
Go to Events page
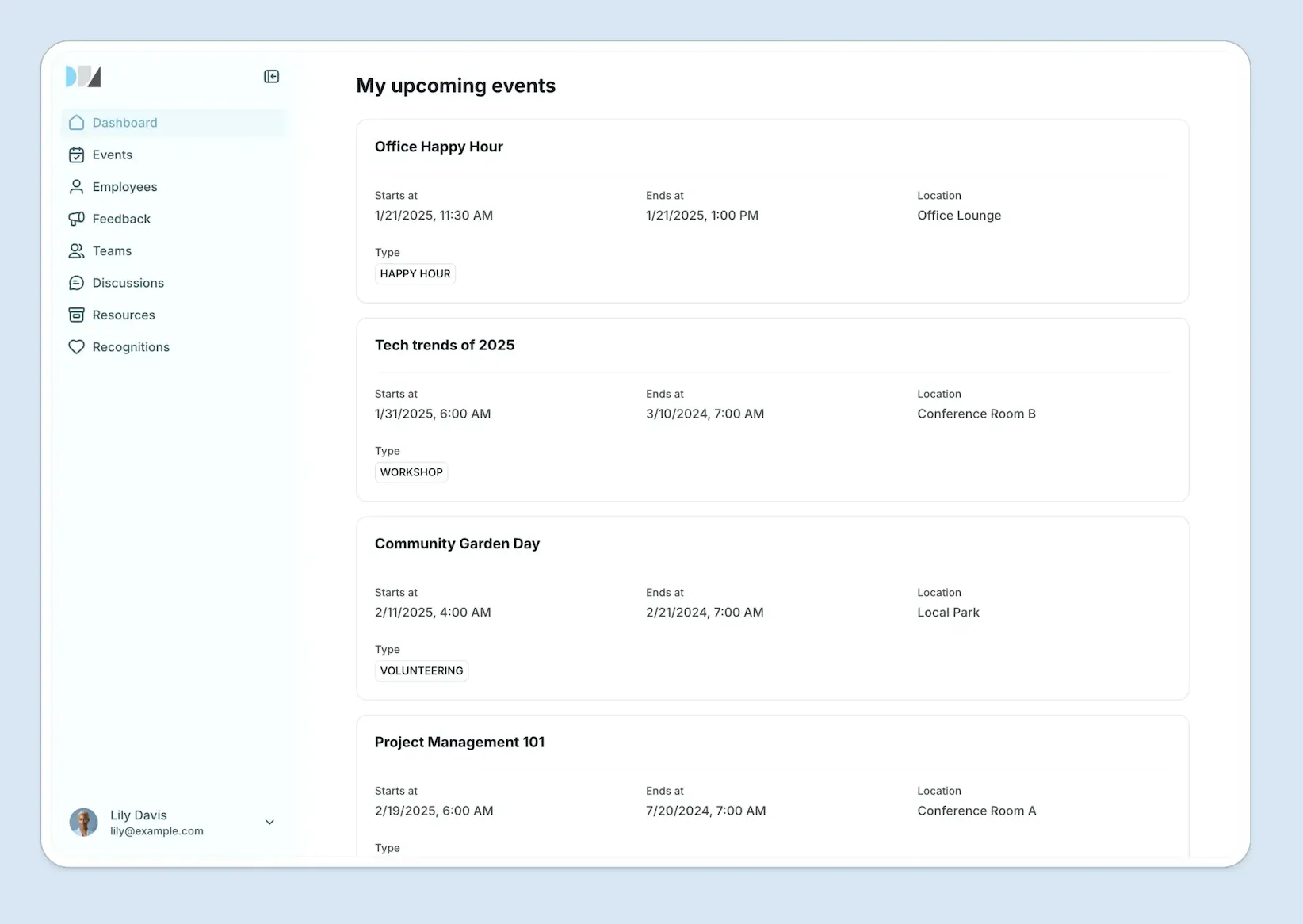(174, 155)
